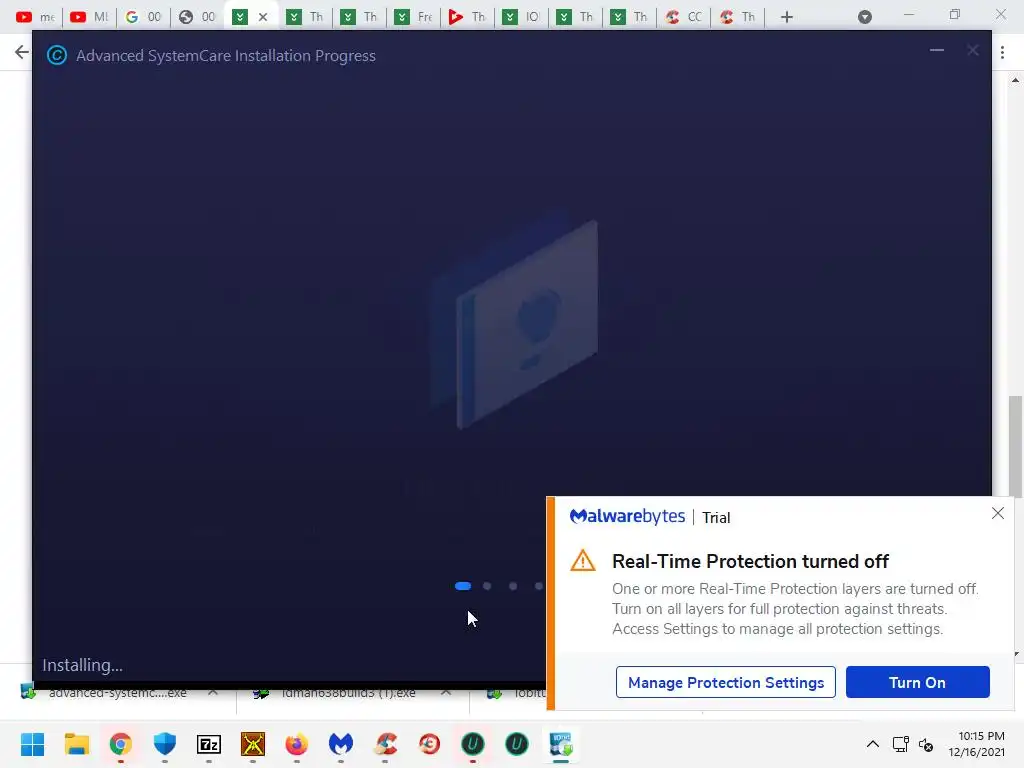This screenshot has width=1024, height=768.
Task: Click the scroll-up arrow of the page
Action: (1016, 80)
